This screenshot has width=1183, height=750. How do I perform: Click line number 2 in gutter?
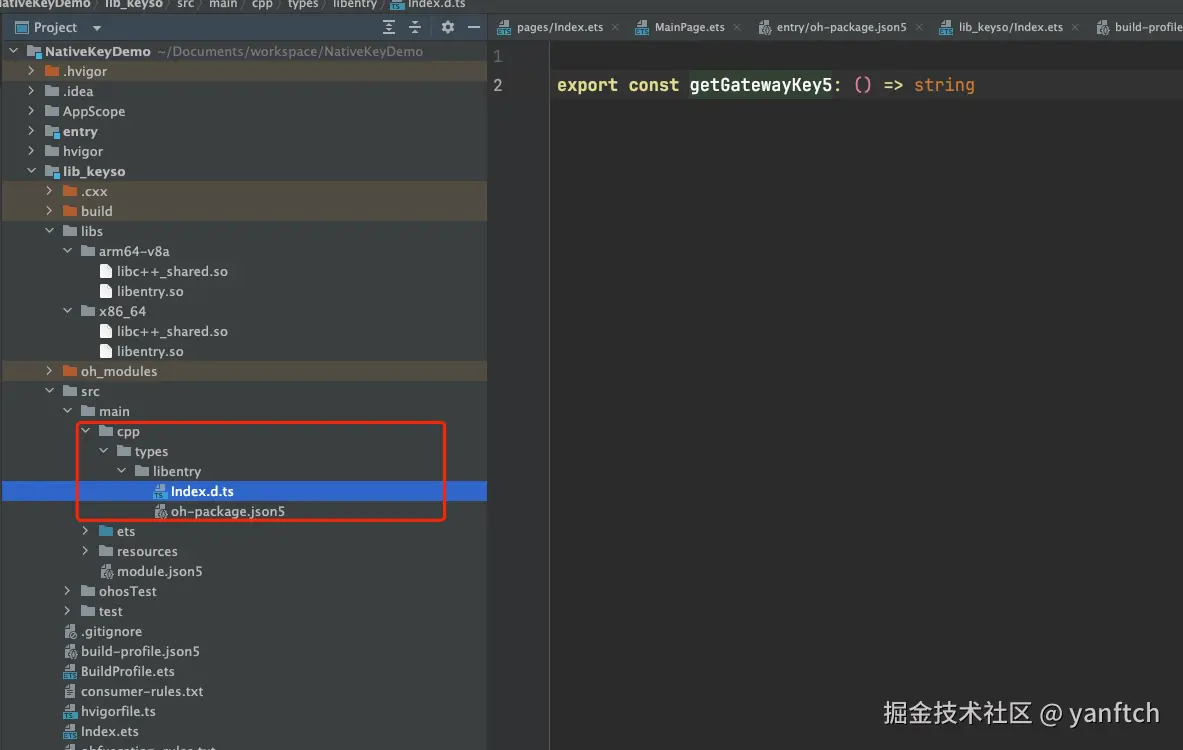(497, 85)
